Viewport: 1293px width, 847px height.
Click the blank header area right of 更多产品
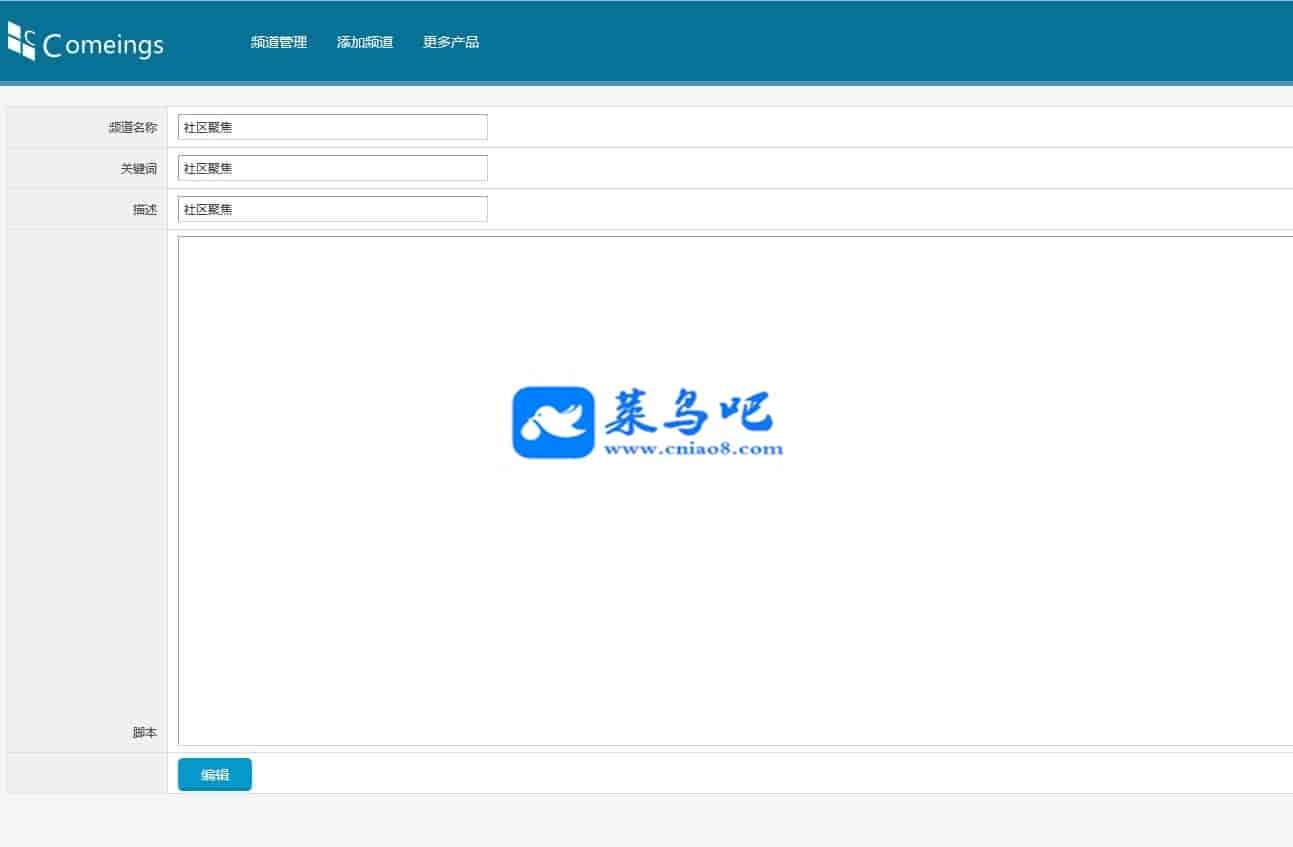point(850,42)
